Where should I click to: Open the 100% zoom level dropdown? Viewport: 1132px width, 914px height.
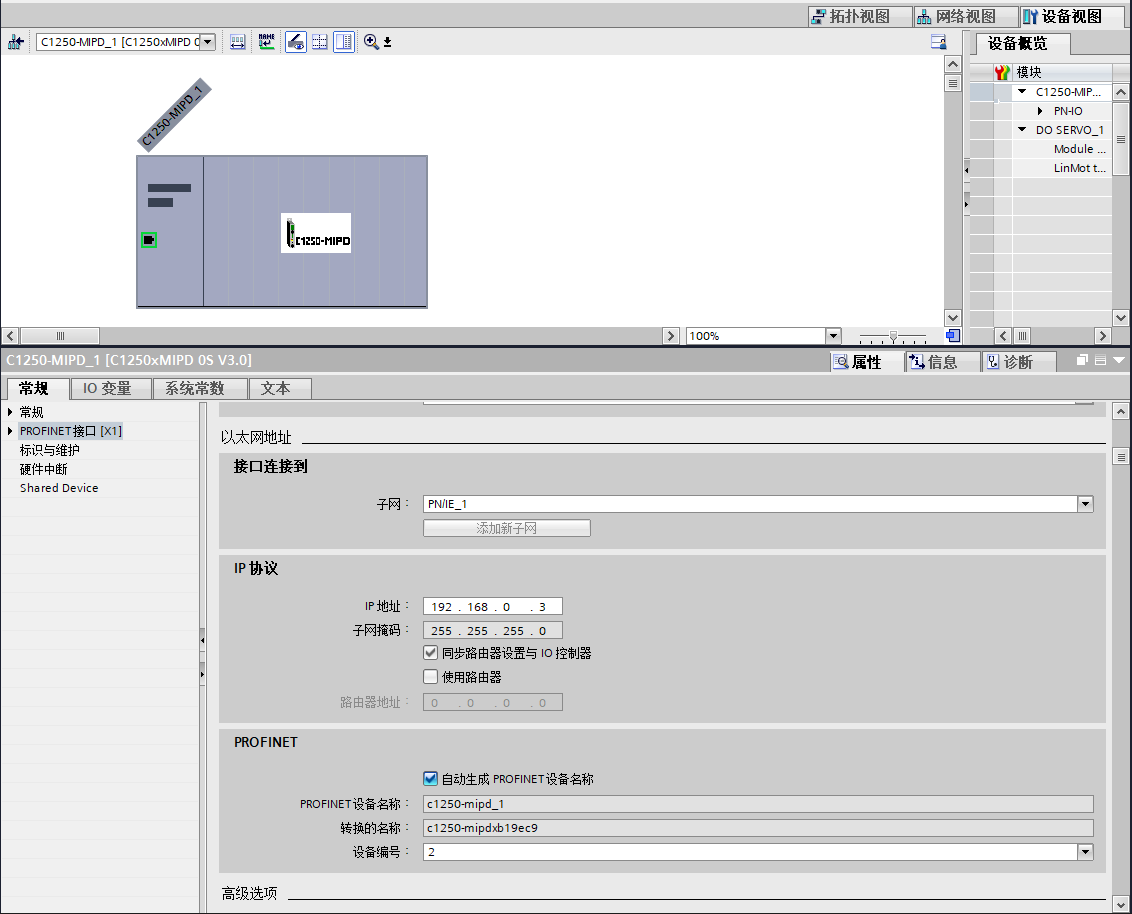833,336
